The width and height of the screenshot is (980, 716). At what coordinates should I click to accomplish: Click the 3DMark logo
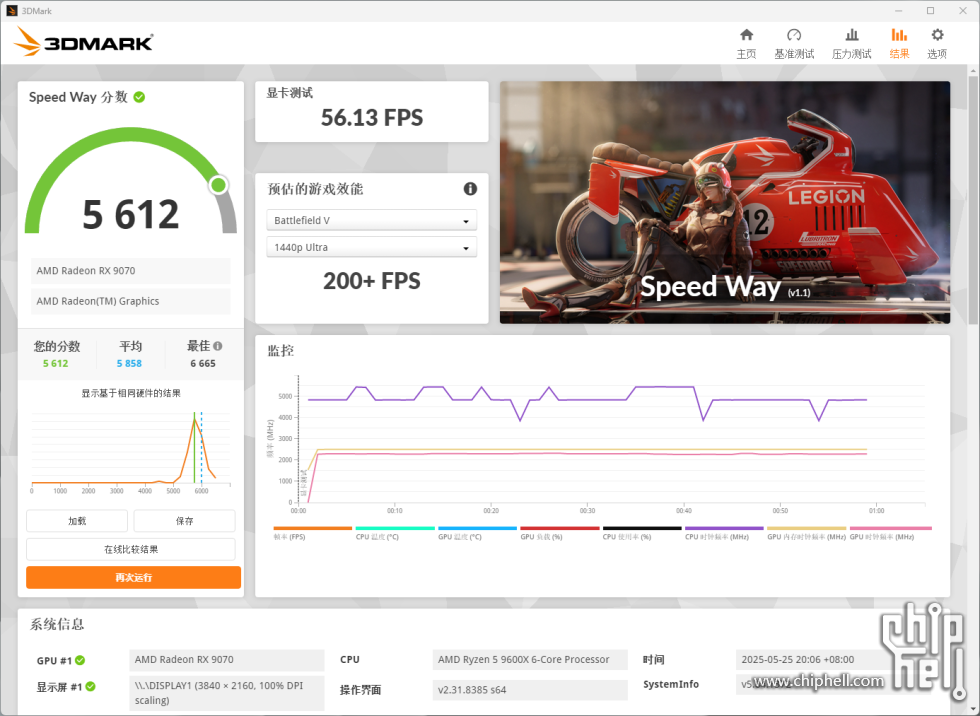pos(84,42)
